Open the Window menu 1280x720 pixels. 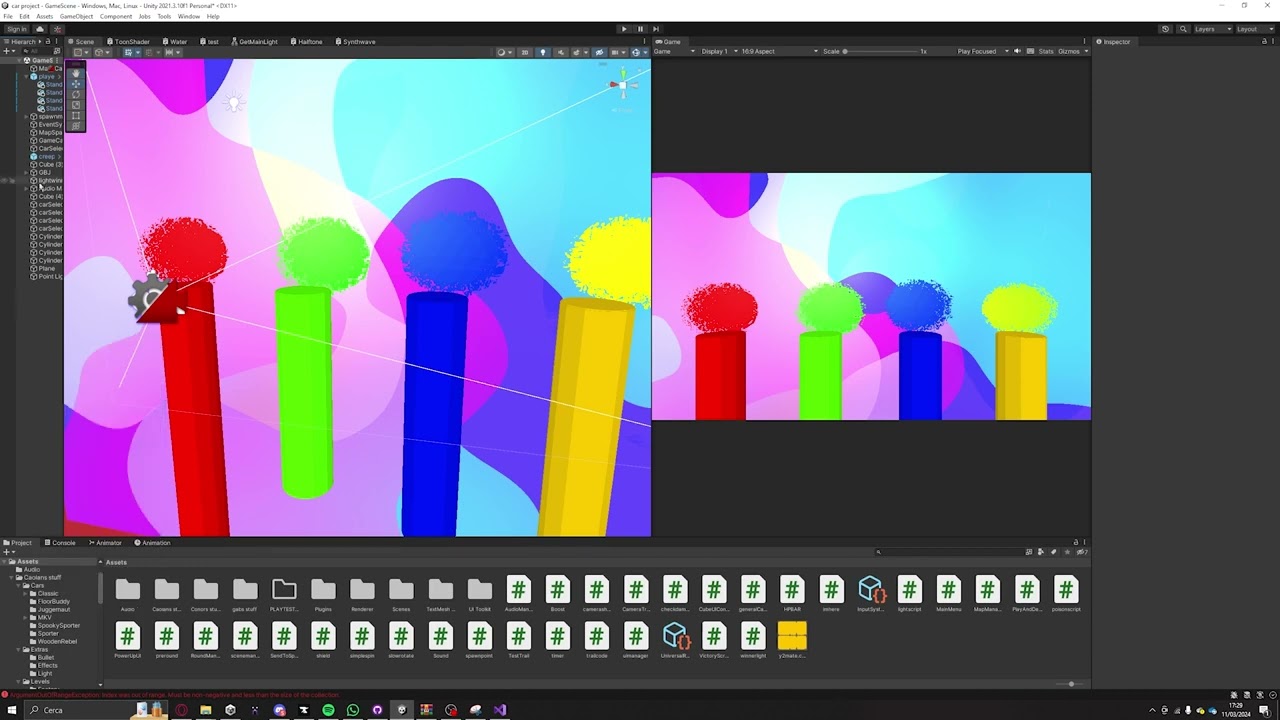click(188, 16)
